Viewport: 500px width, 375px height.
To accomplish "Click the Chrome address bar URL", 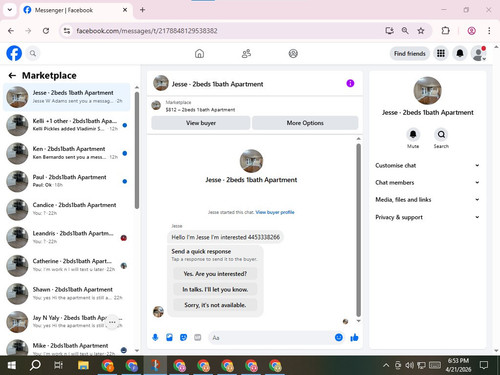I will tap(147, 31).
